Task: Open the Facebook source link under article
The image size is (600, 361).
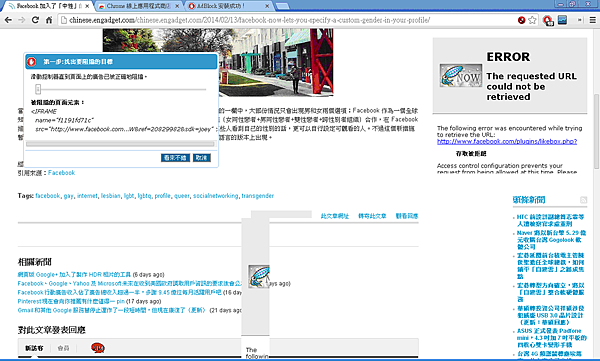Action: [x=62, y=173]
